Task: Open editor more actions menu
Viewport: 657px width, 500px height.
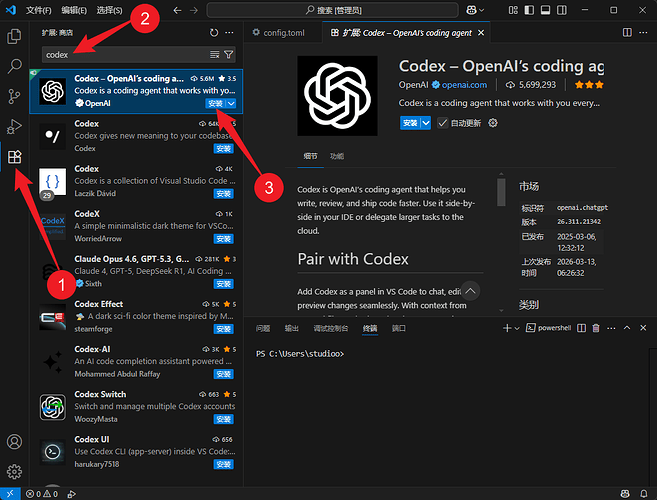Action: coord(643,33)
